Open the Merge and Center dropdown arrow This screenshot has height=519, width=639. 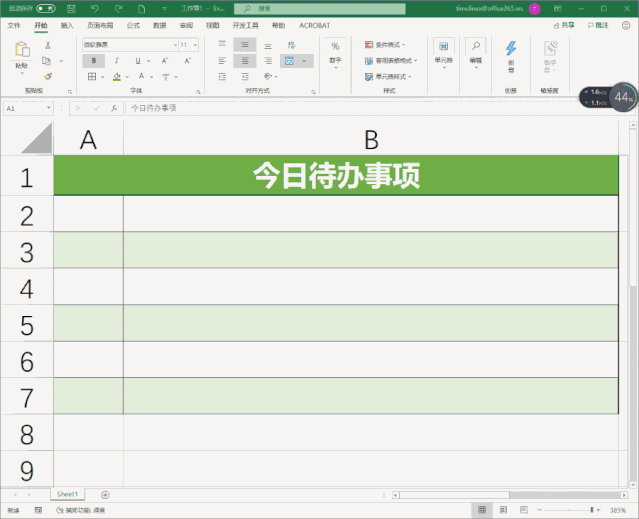click(304, 61)
